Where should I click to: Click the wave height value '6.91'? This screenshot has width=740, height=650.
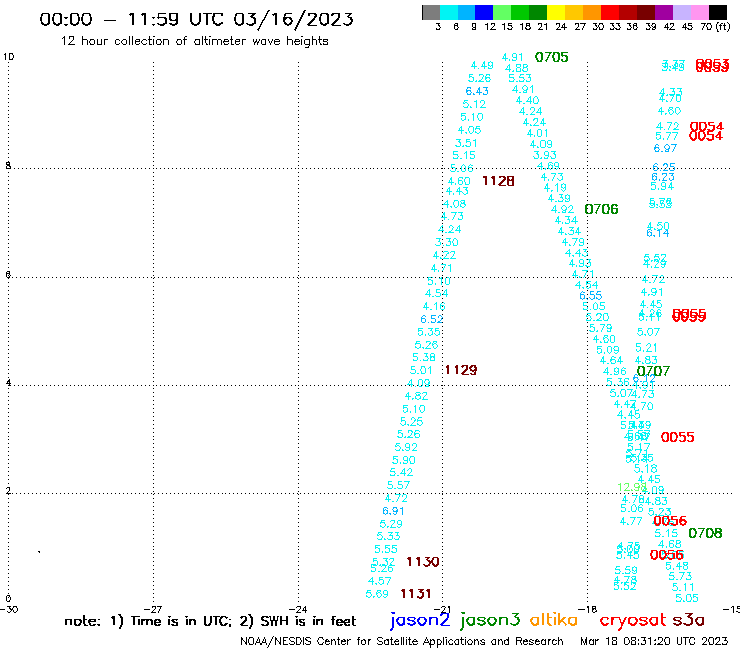[393, 511]
